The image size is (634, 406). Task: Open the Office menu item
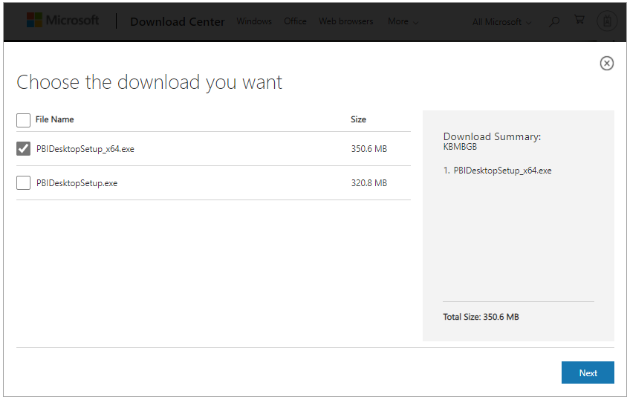(295, 21)
